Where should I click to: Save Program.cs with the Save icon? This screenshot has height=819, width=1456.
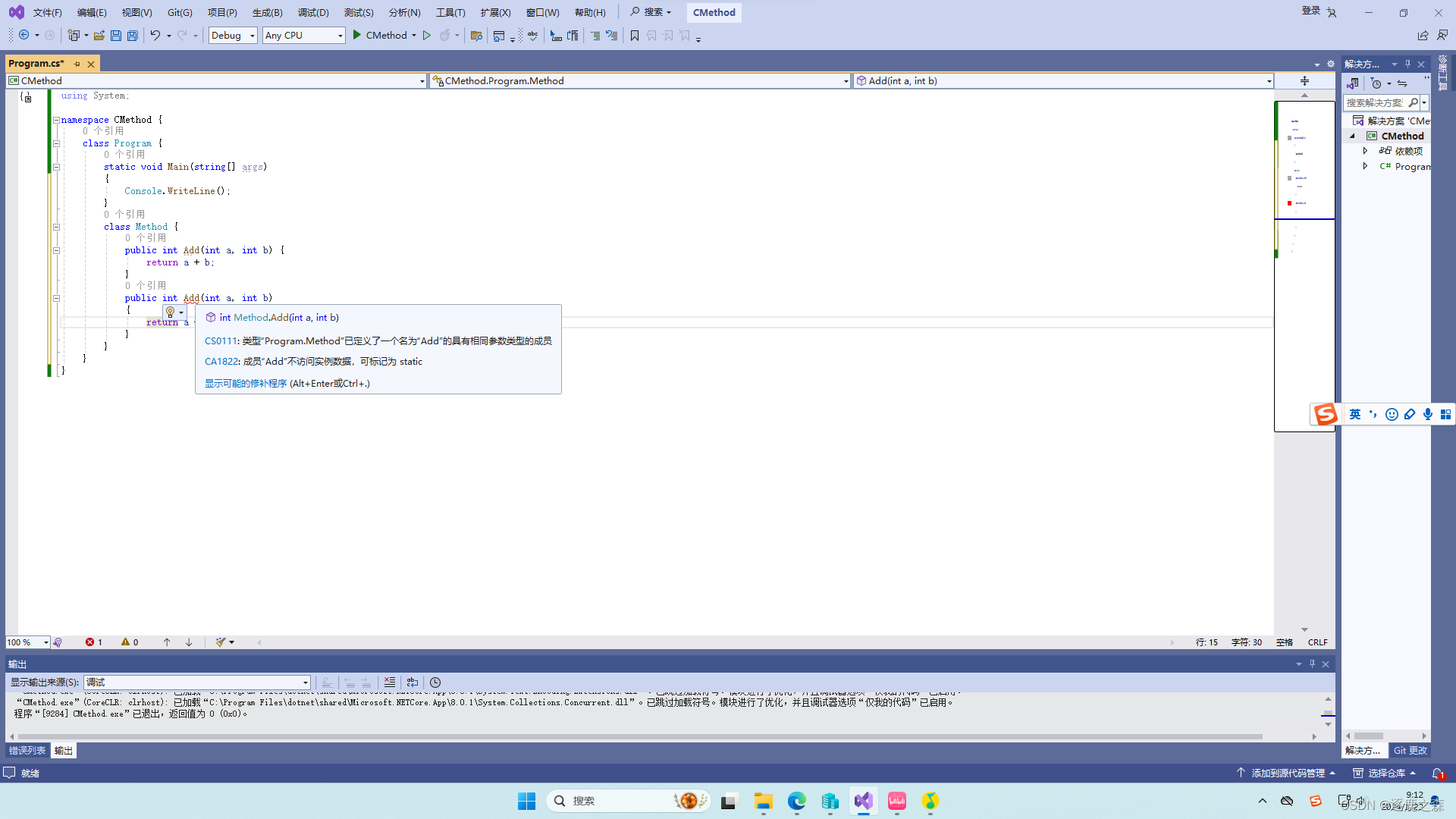(x=116, y=36)
